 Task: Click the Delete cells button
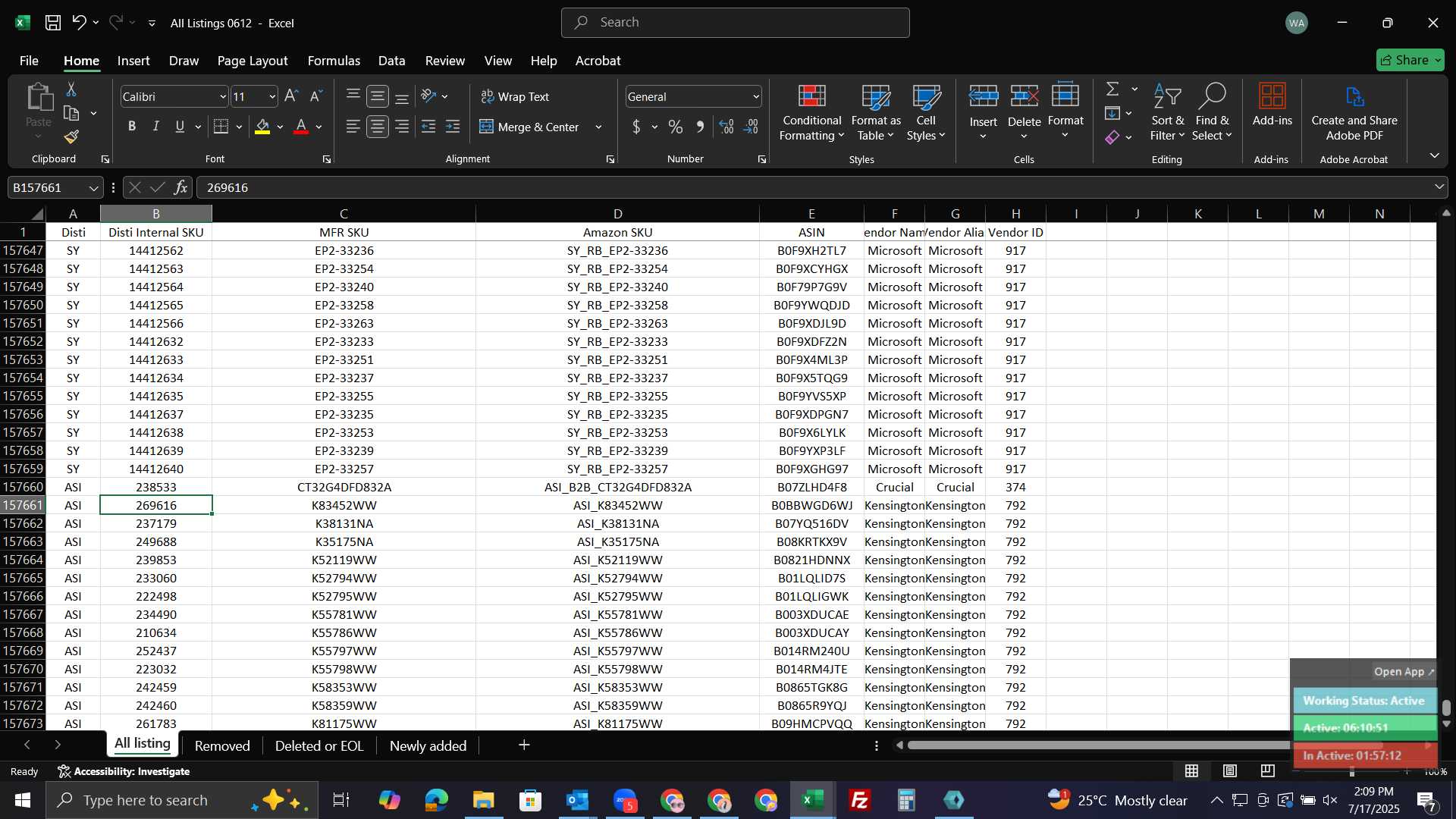pos(1024,111)
